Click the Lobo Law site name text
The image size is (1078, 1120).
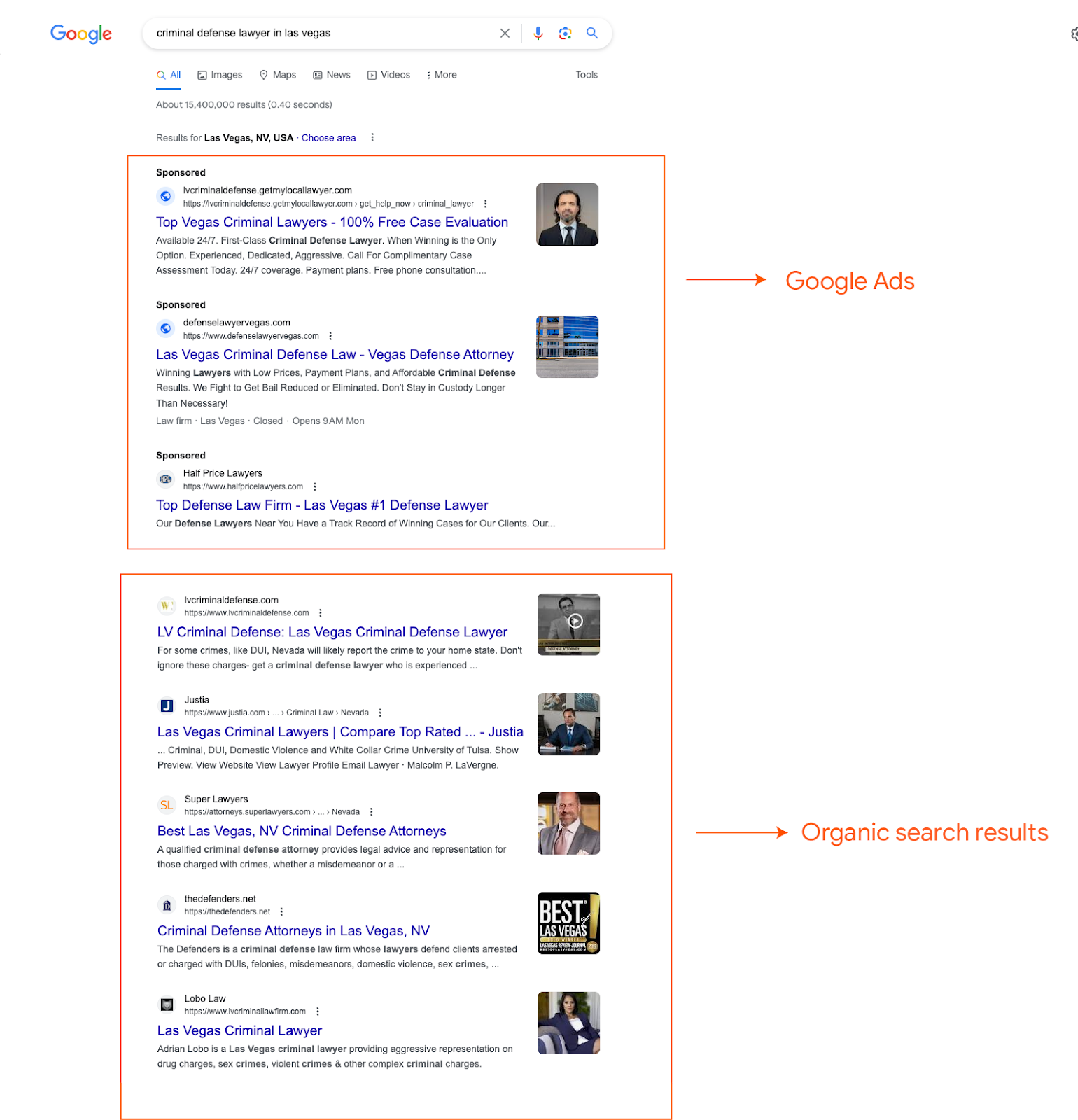205,999
